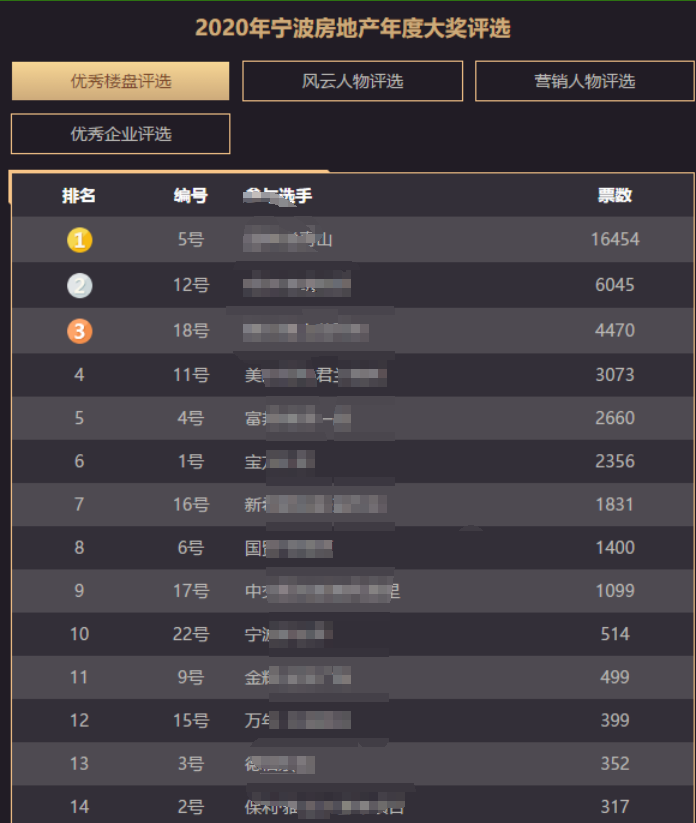Click the gold first-place medal icon

pyautogui.click(x=79, y=240)
